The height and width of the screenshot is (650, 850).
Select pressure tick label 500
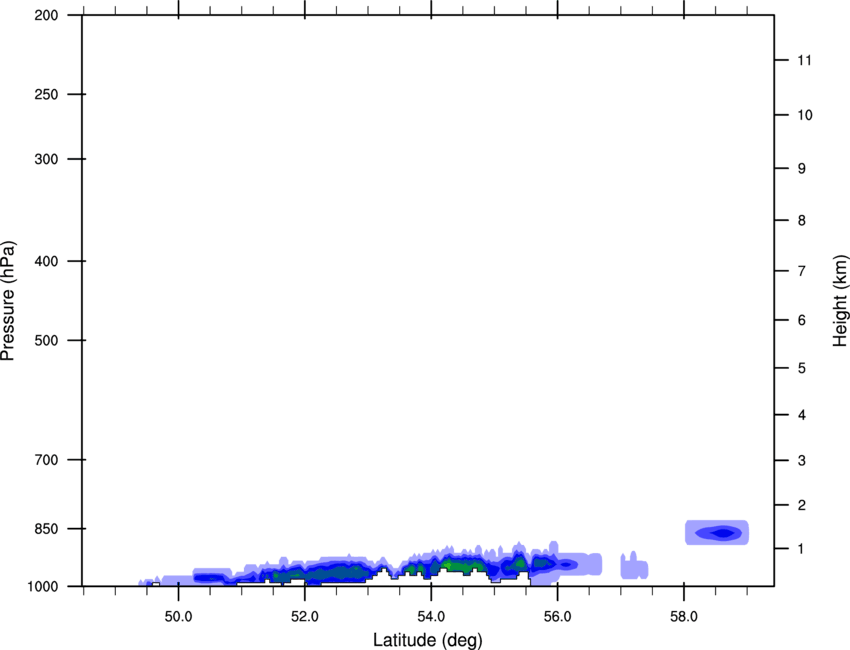46,340
